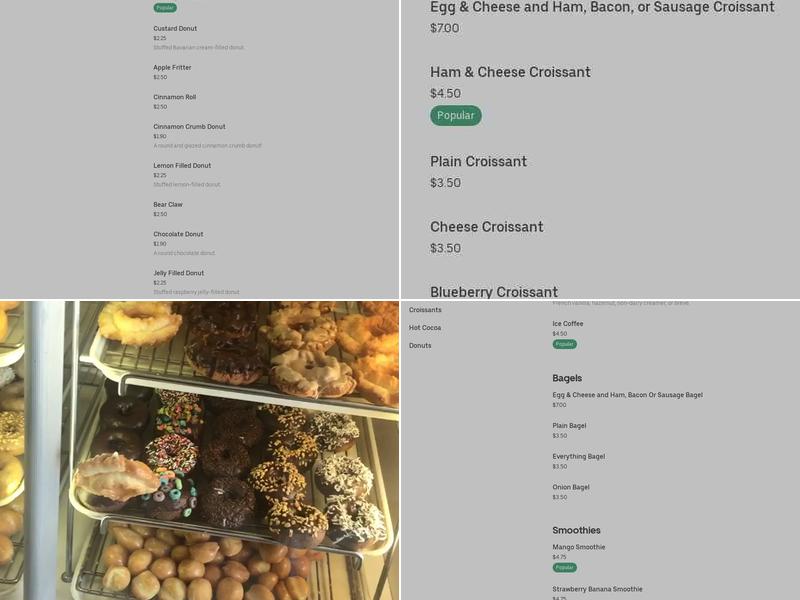Open the Ham & Cheese Croissant item

(x=509, y=72)
